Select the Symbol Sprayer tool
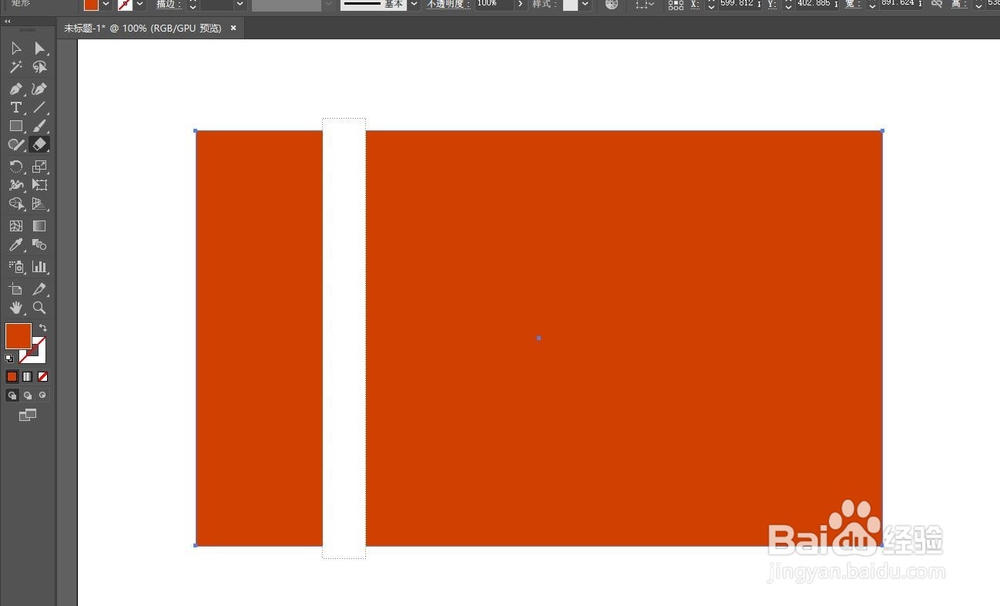This screenshot has width=1000, height=606. 16,267
